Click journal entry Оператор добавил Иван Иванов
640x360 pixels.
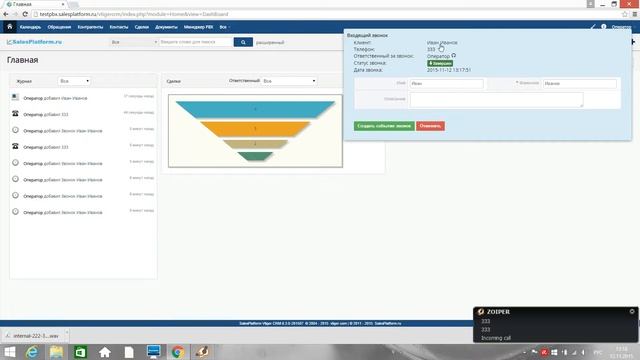[x=55, y=98]
